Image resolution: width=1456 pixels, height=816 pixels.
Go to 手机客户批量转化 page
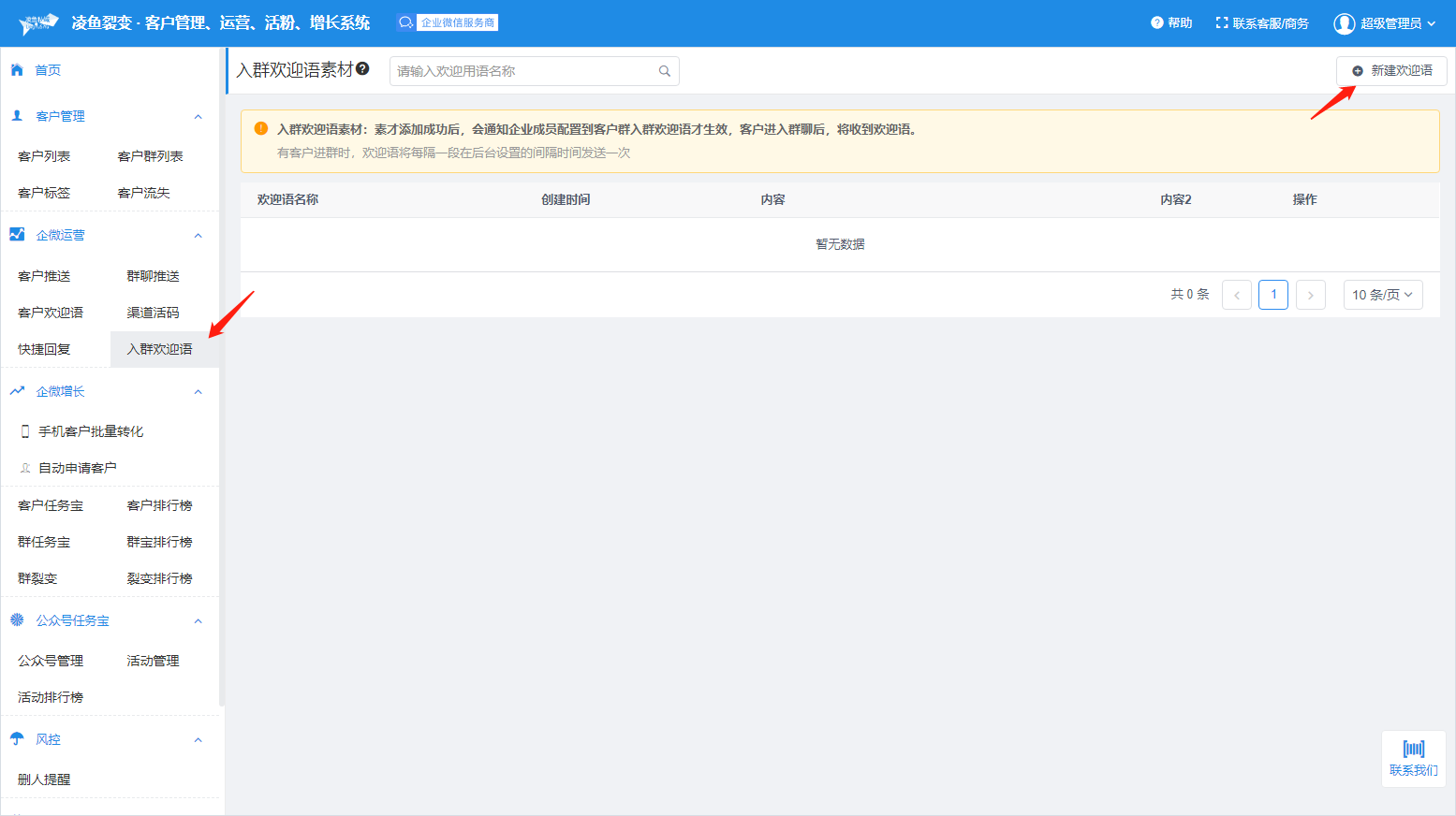(91, 431)
